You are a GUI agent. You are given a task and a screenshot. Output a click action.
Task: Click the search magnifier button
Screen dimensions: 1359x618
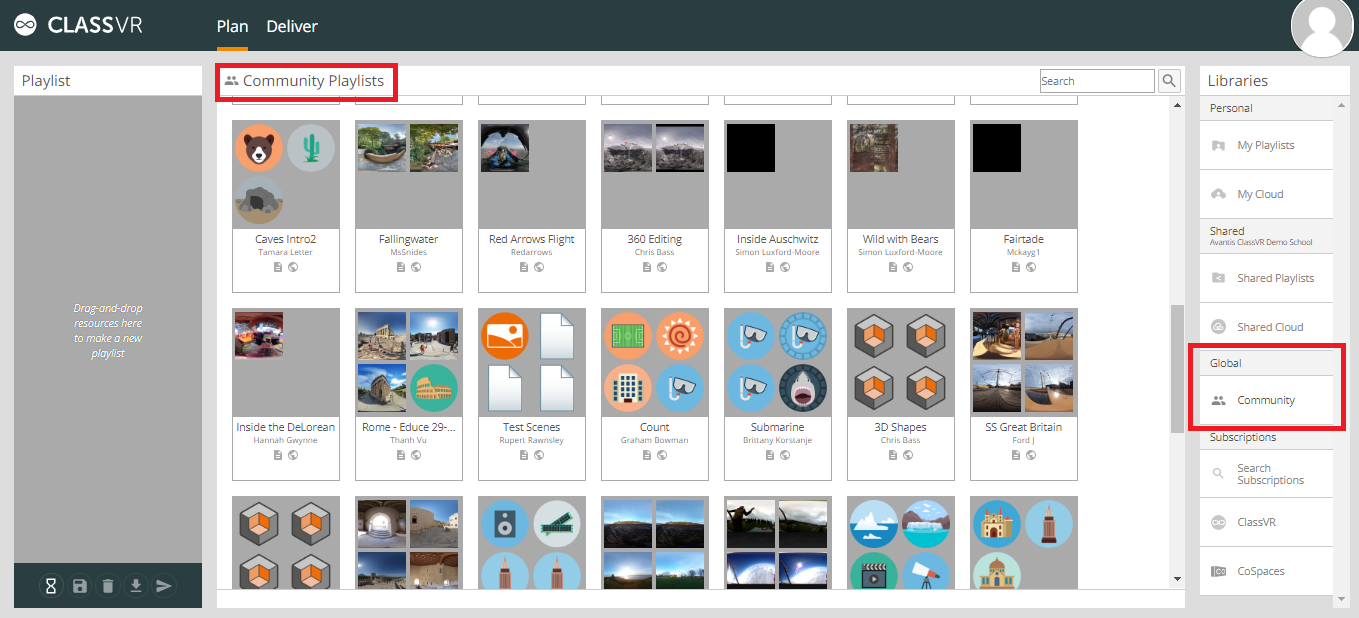coord(1169,81)
